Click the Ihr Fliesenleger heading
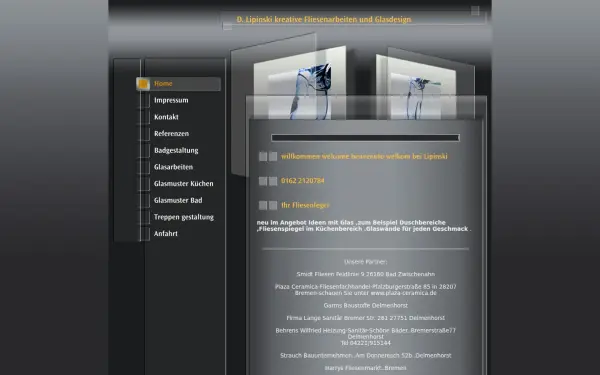The image size is (600, 375). tap(305, 205)
